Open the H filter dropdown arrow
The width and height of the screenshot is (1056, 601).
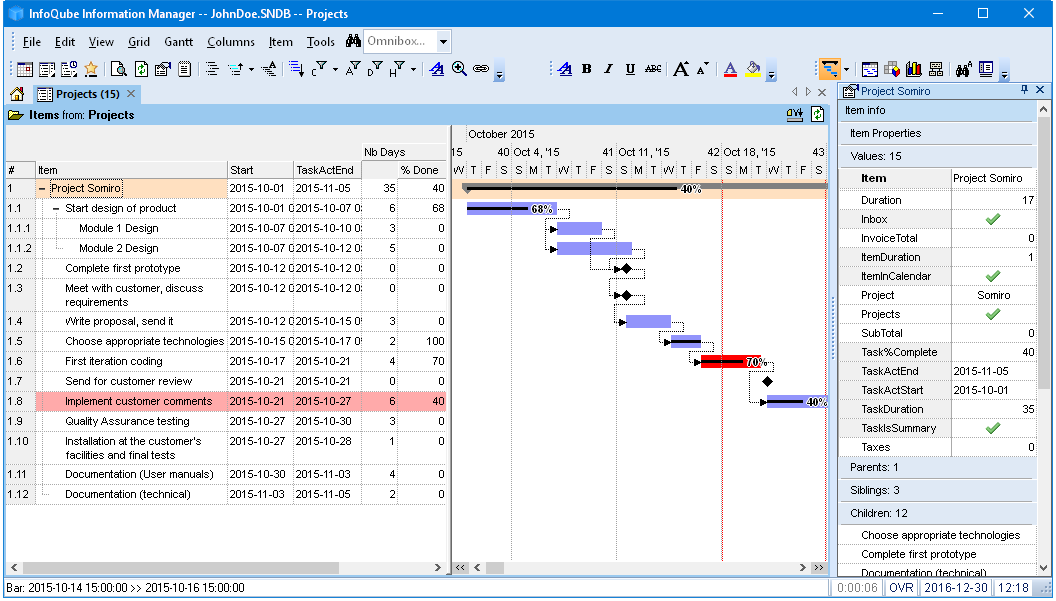[x=413, y=69]
